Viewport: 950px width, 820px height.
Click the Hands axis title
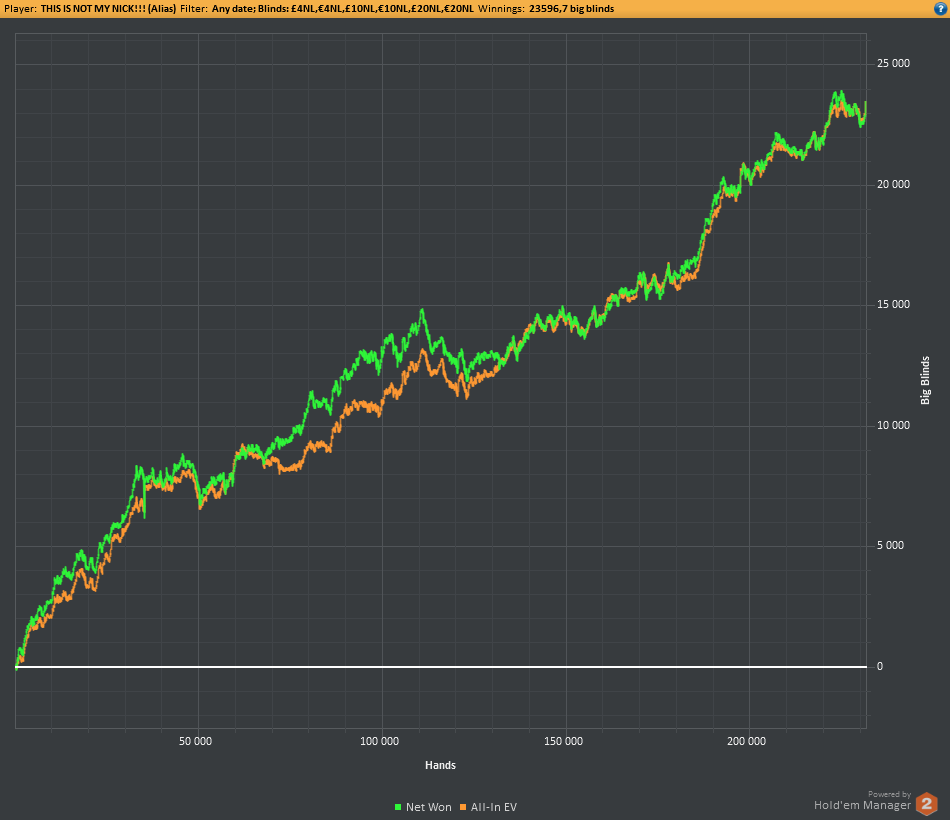pos(440,765)
